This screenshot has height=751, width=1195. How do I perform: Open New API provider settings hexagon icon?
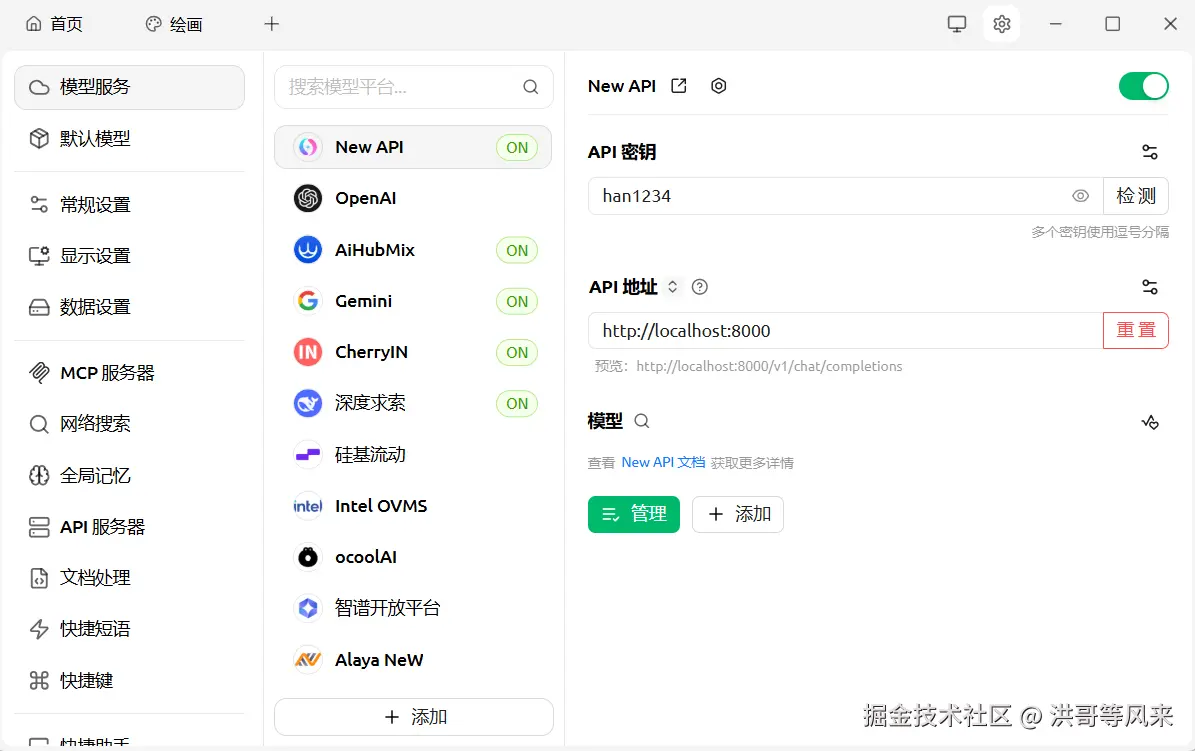pyautogui.click(x=719, y=86)
